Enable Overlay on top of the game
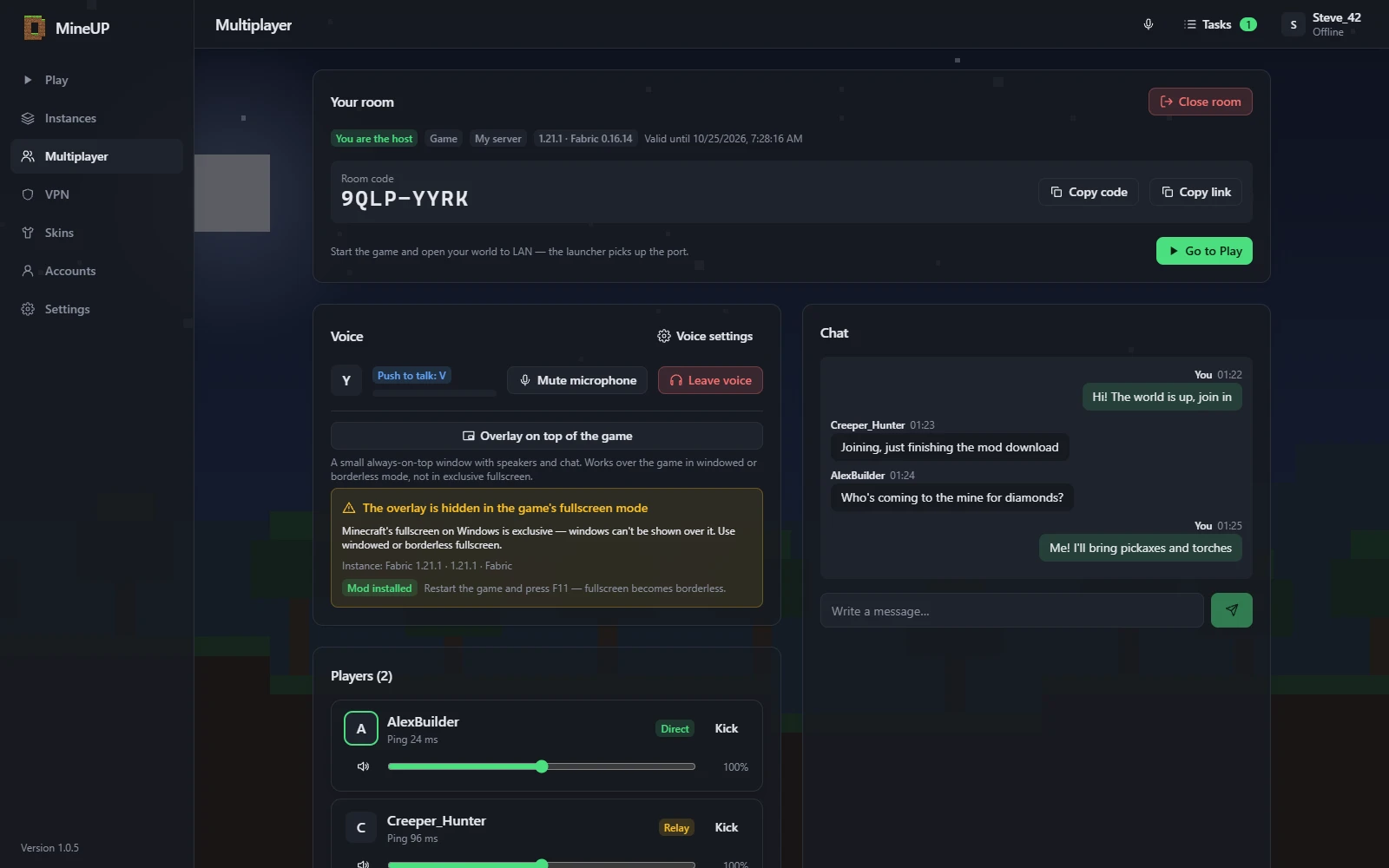This screenshot has width=1389, height=868. pyautogui.click(x=547, y=436)
